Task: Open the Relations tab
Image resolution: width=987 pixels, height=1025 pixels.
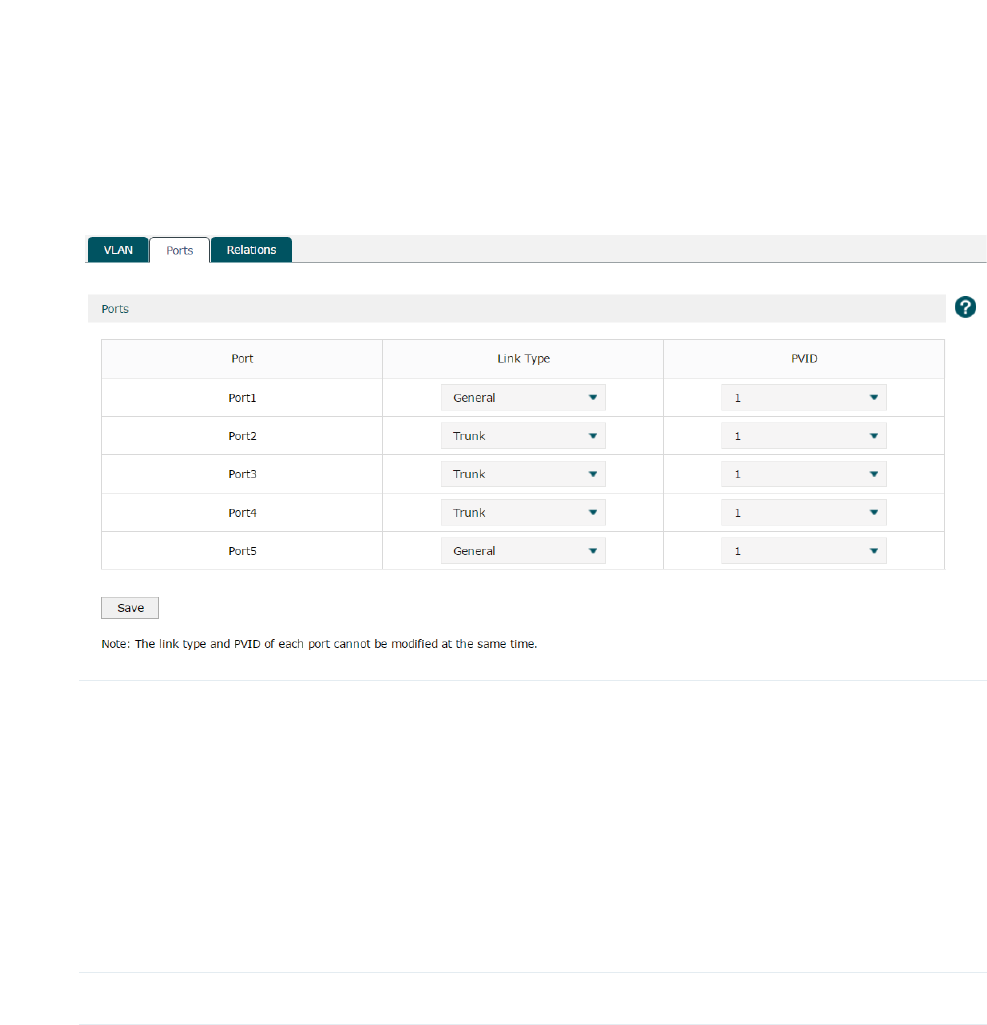Action: click(x=252, y=250)
